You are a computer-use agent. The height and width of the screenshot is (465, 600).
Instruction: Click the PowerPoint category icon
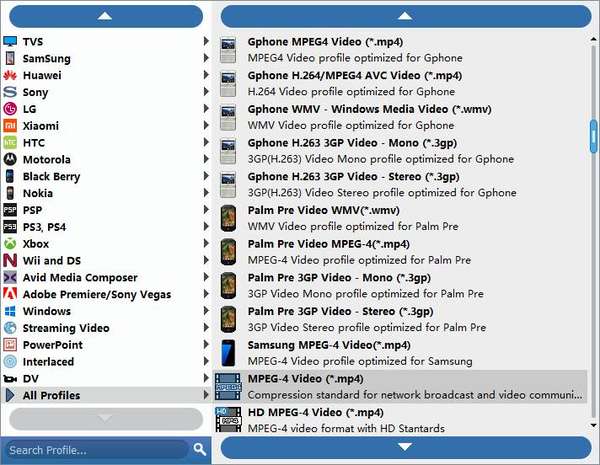click(10, 344)
